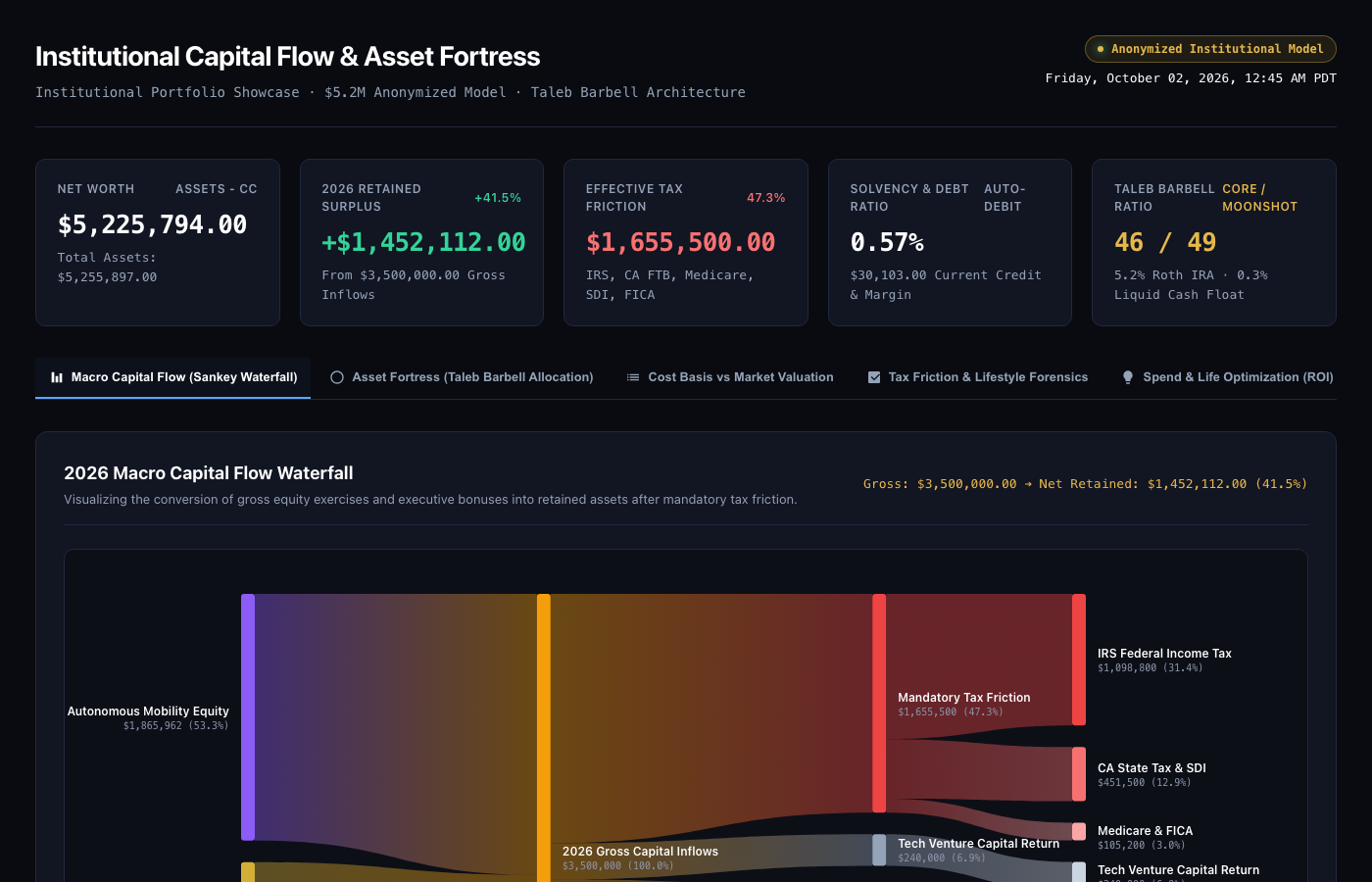Viewport: 1372px width, 882px height.
Task: Click the From $3,500,000.00 Gross Inflows text
Action: (414, 285)
